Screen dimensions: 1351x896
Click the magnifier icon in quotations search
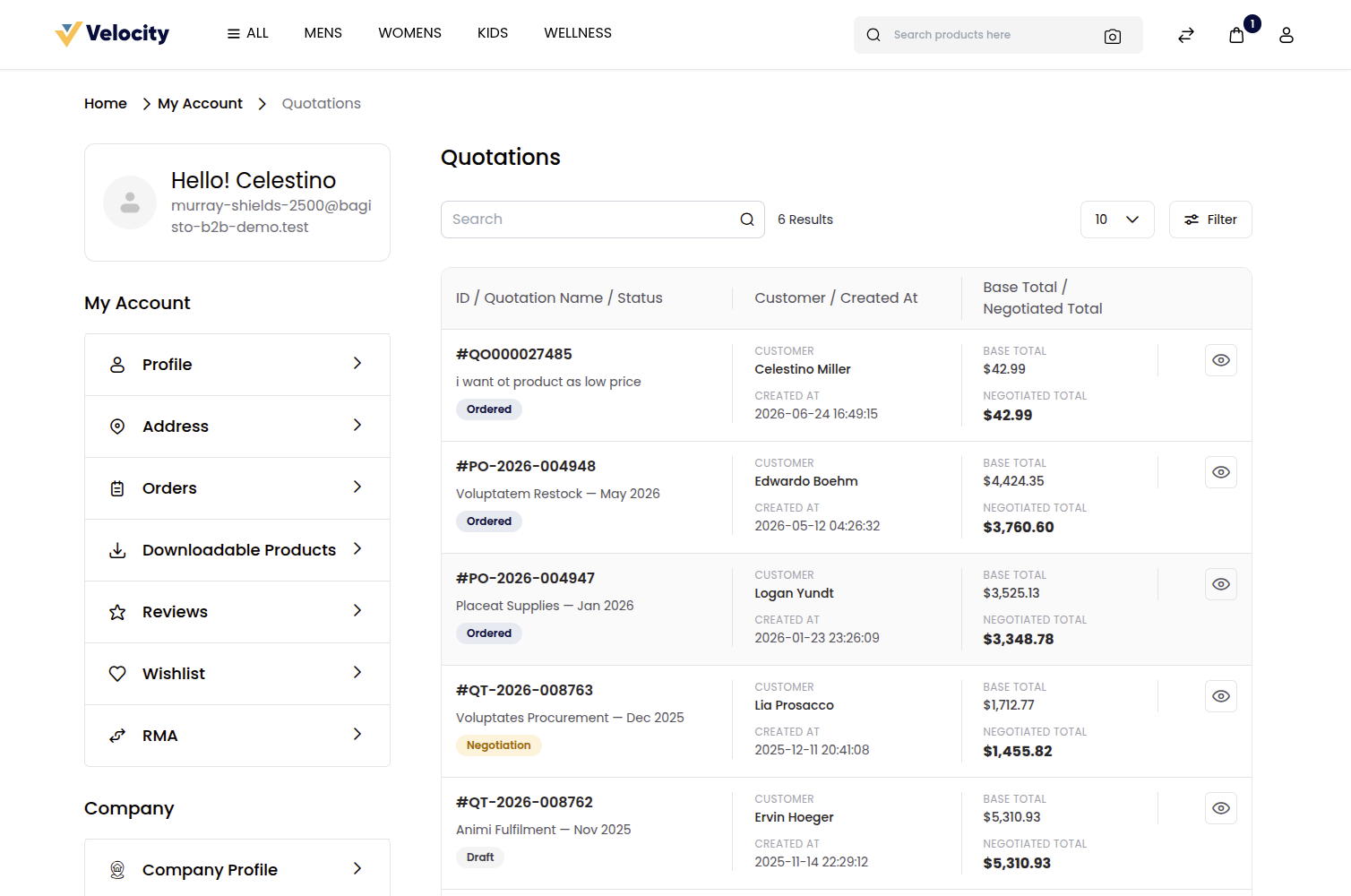coord(747,220)
